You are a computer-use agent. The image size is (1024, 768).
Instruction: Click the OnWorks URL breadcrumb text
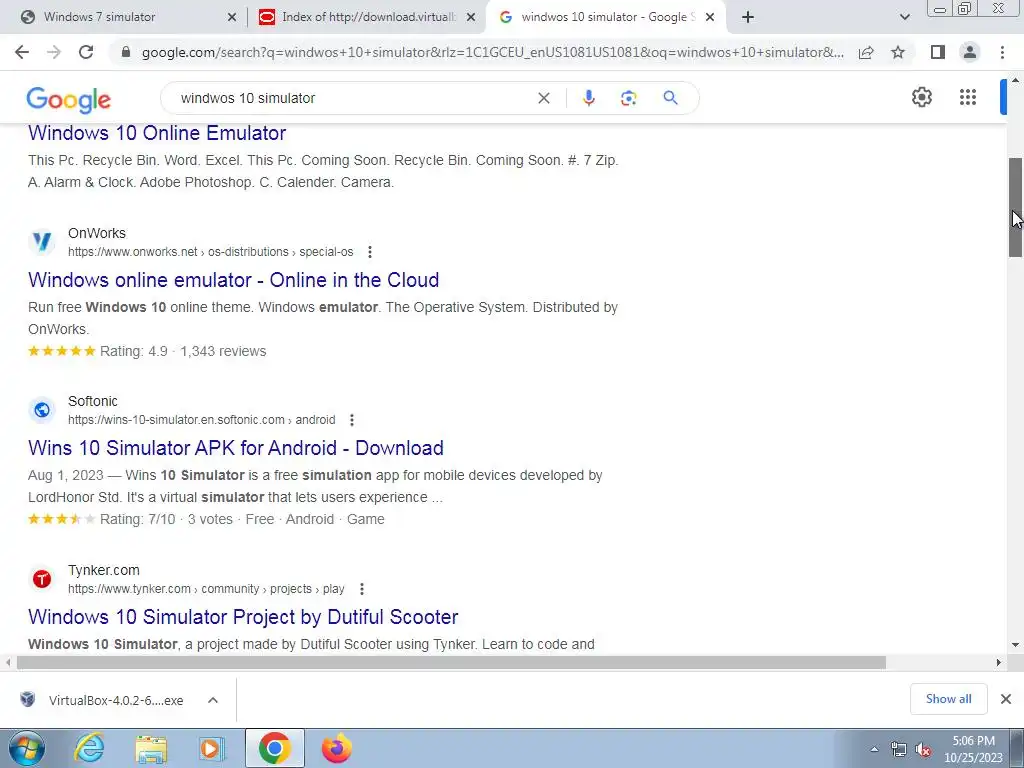pyautogui.click(x=210, y=252)
